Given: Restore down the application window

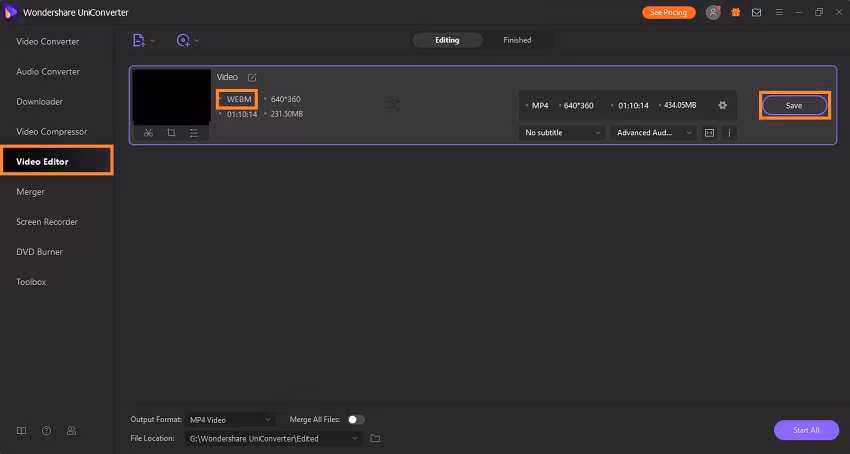Looking at the screenshot, I should [x=819, y=12].
